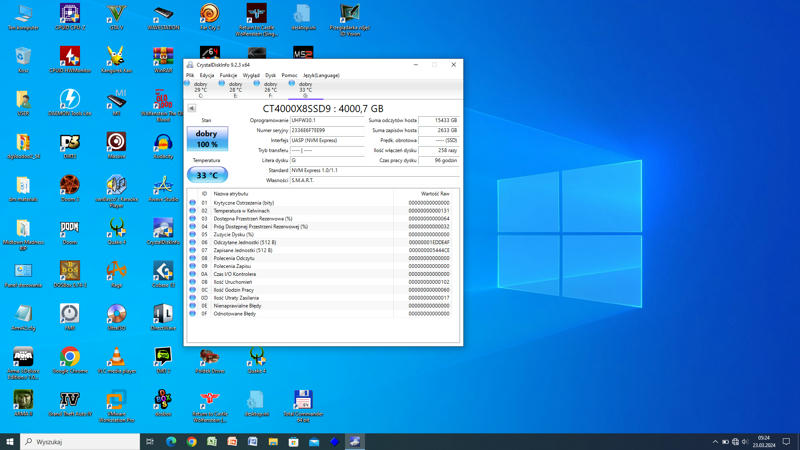
Task: Open the Plik menu in CrystalDiskInfo
Action: pos(190,76)
